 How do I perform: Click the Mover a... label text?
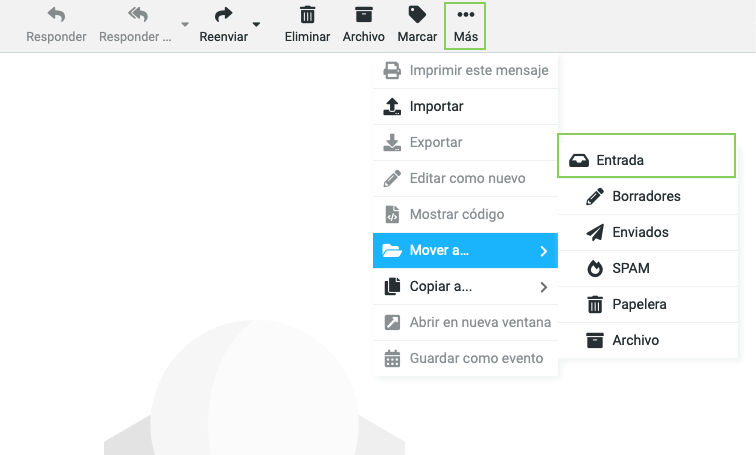[x=439, y=251]
